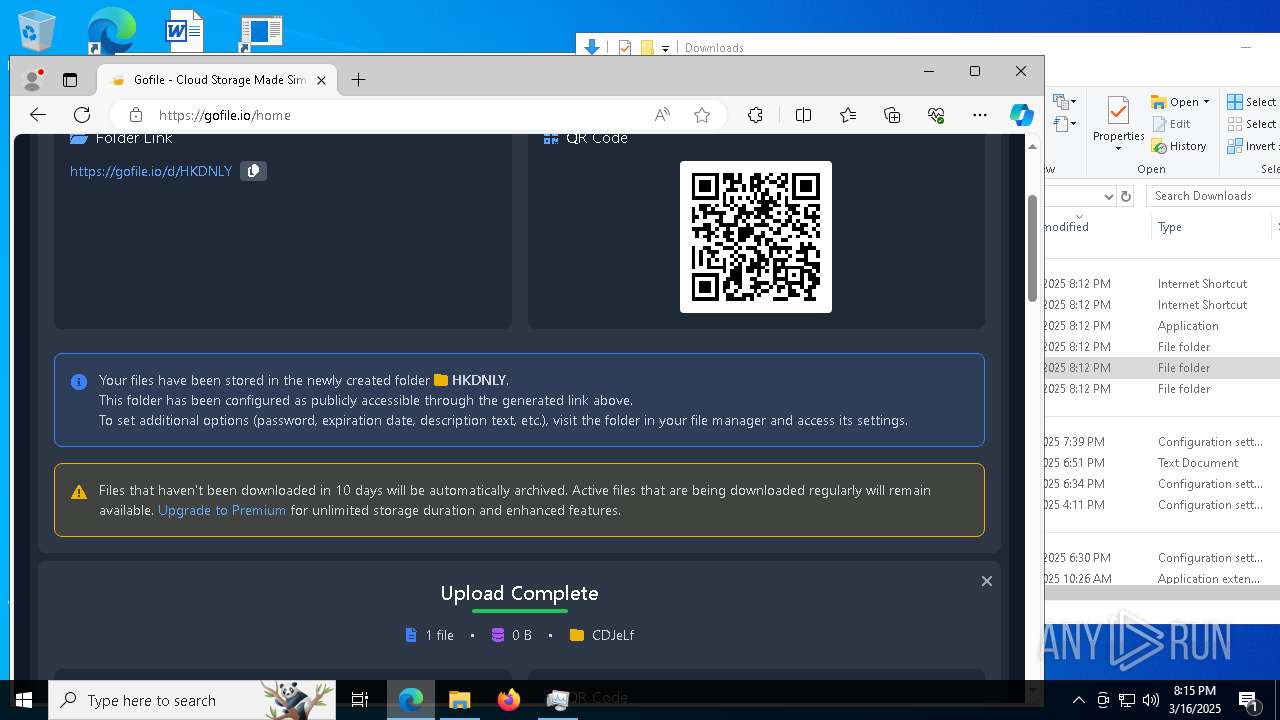The width and height of the screenshot is (1280, 720).
Task: Click the info icon in the blue notice
Action: click(x=79, y=382)
